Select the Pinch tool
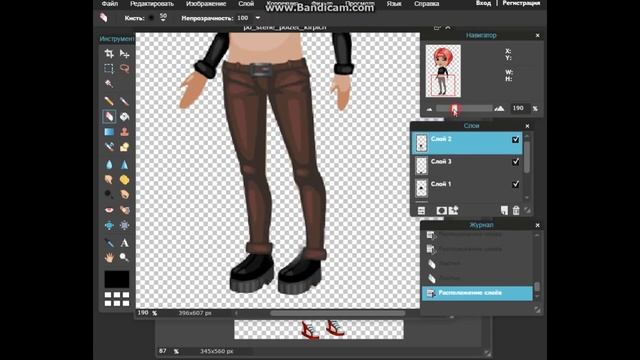 [124, 225]
